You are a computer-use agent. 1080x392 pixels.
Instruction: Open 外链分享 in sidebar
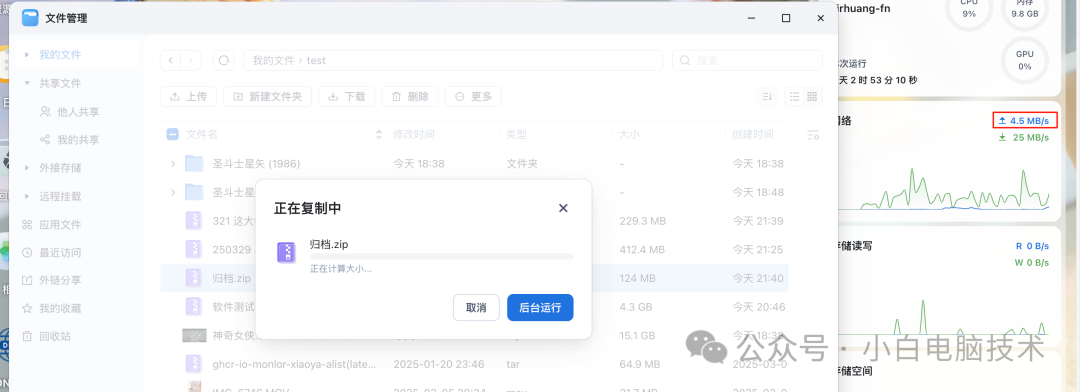[59, 280]
